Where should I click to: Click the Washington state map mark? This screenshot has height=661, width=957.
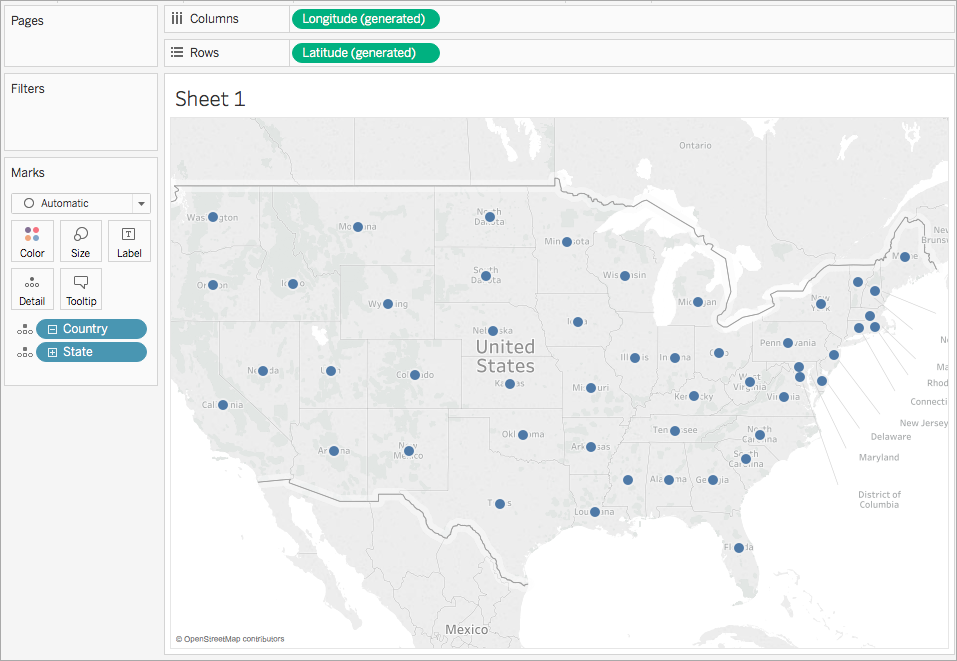point(213,217)
